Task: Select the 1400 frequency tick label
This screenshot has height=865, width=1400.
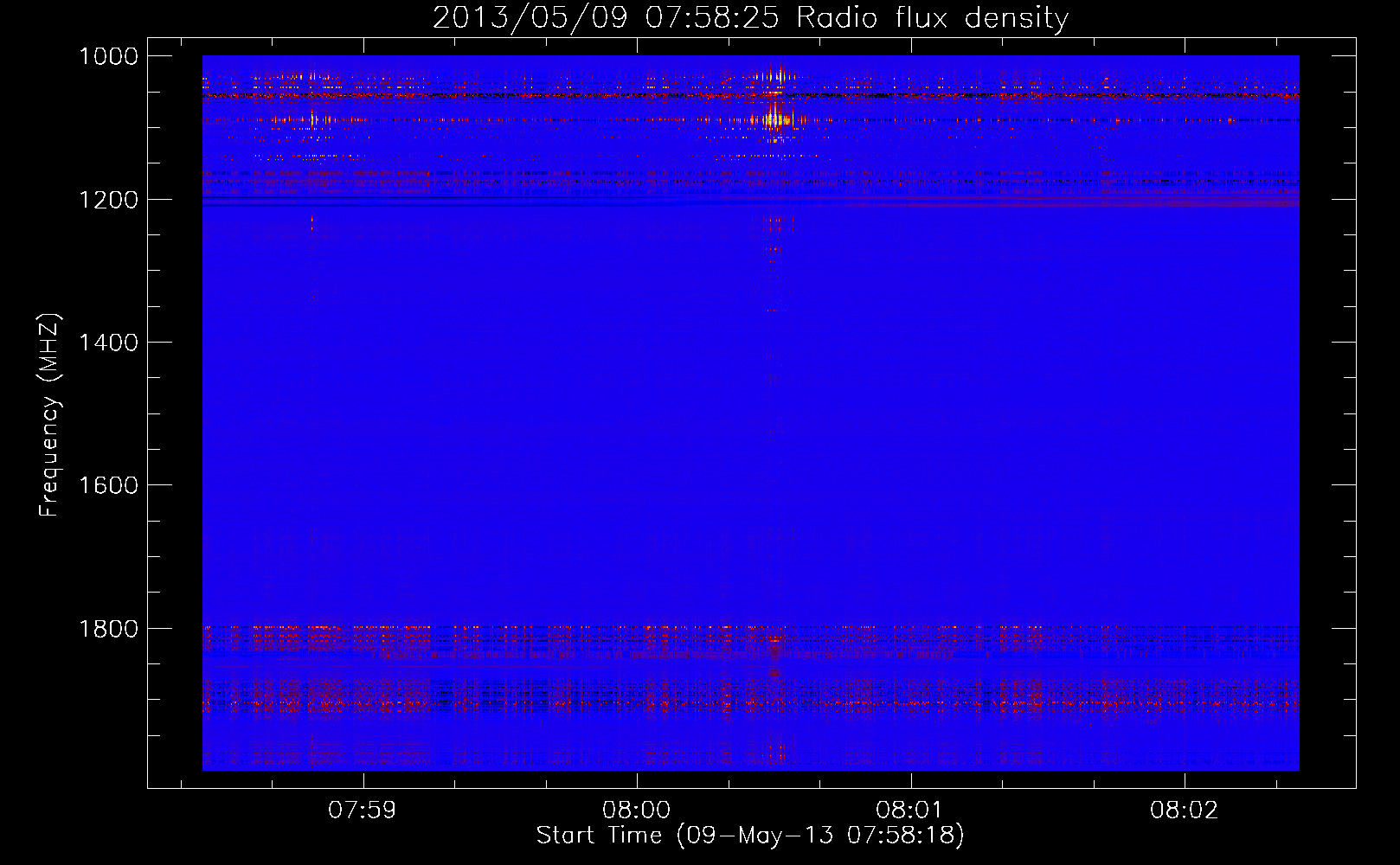Action: [x=109, y=343]
